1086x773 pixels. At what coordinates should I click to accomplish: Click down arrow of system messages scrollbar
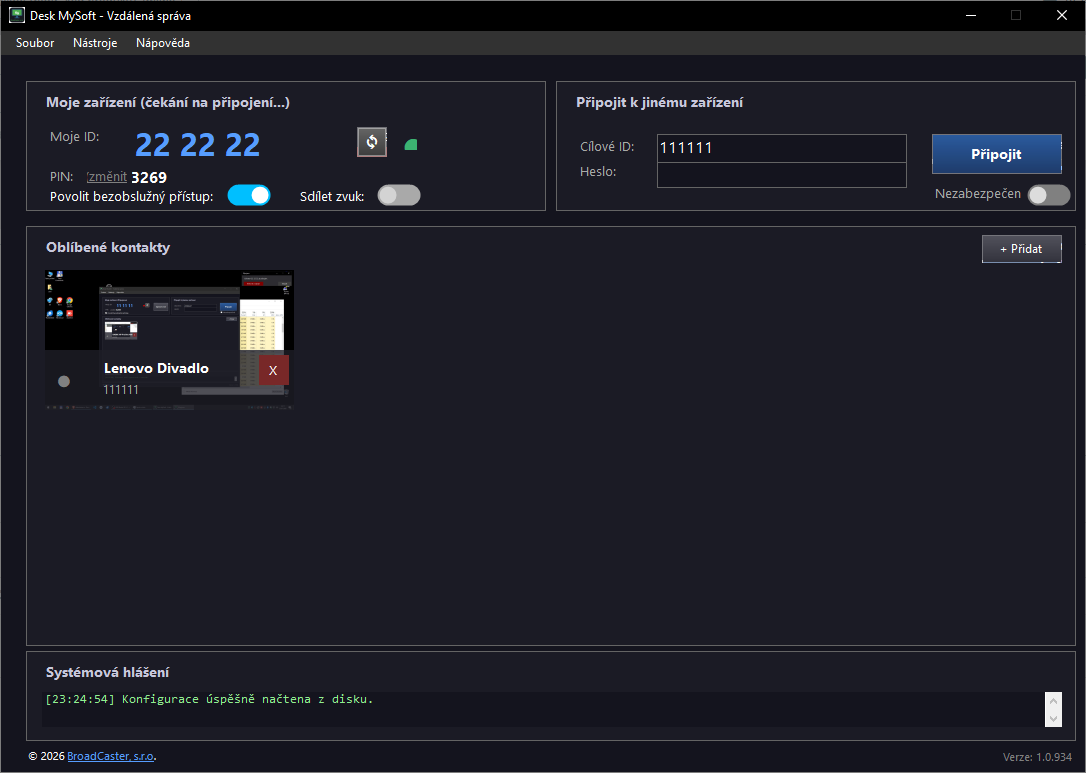[x=1053, y=718]
